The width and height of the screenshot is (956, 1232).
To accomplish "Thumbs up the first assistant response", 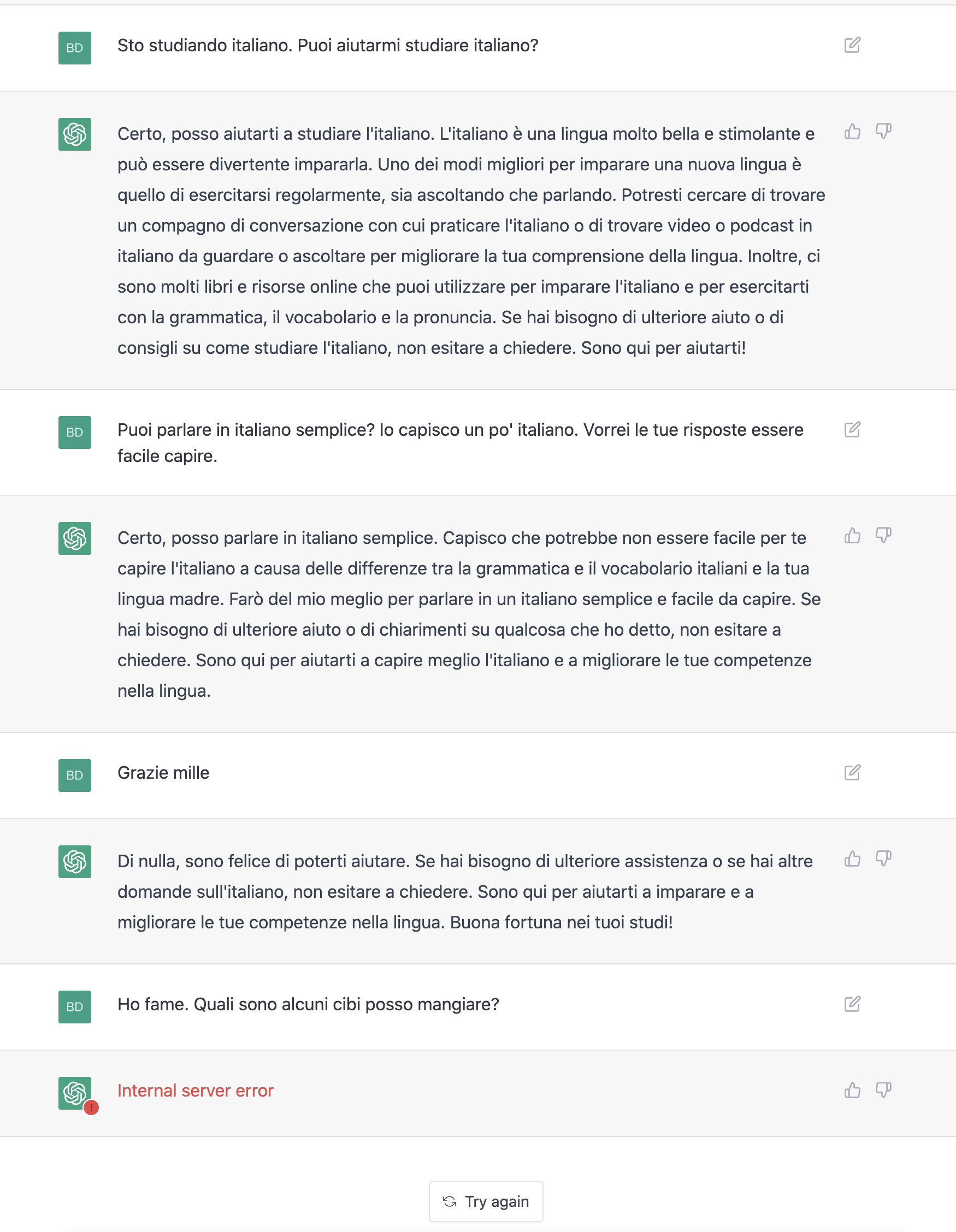I will [x=852, y=132].
